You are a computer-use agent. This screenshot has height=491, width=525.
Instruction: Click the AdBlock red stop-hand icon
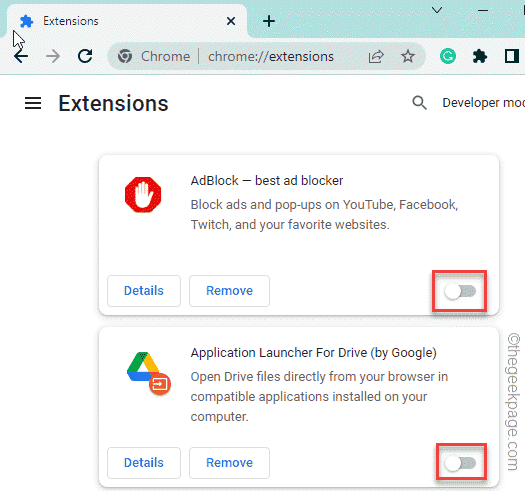143,195
